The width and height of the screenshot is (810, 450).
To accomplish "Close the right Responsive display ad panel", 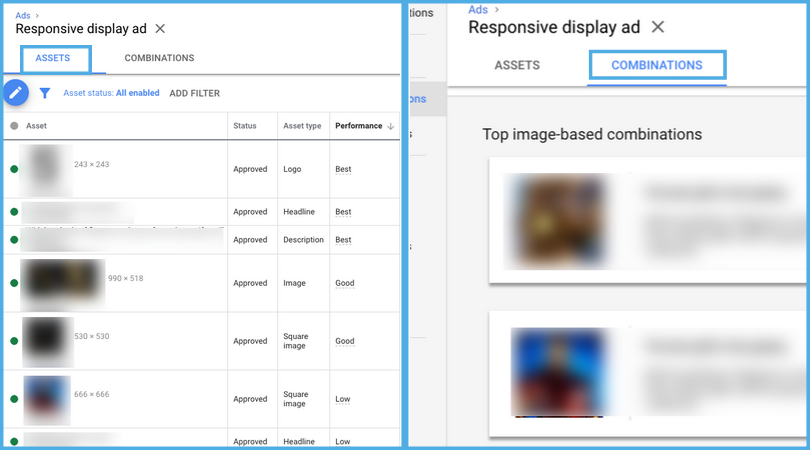I will click(x=657, y=27).
